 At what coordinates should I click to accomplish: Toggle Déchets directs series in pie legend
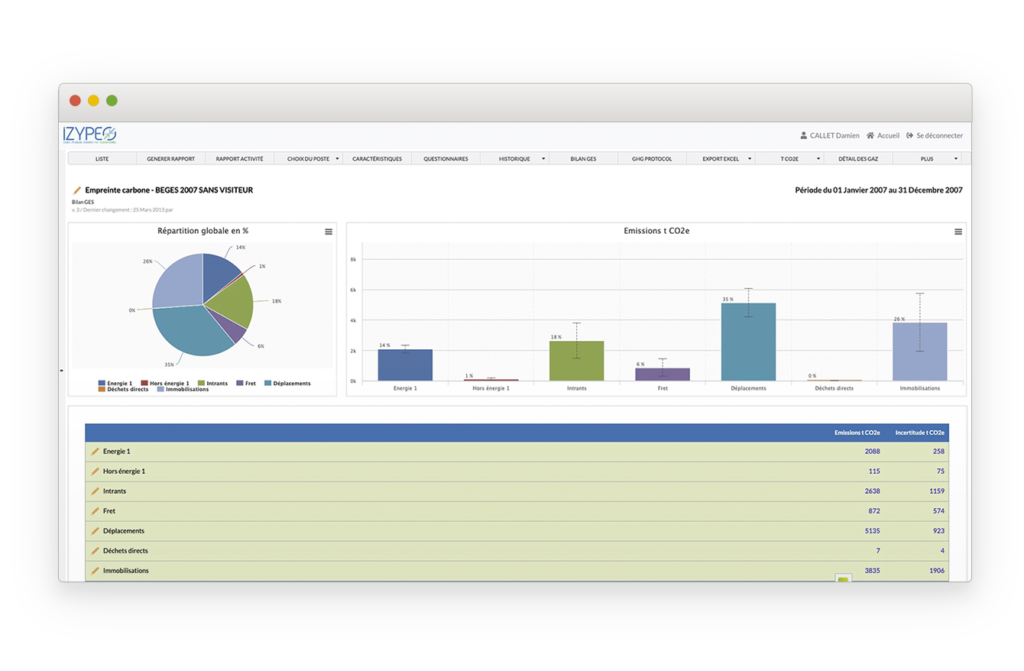(x=123, y=389)
